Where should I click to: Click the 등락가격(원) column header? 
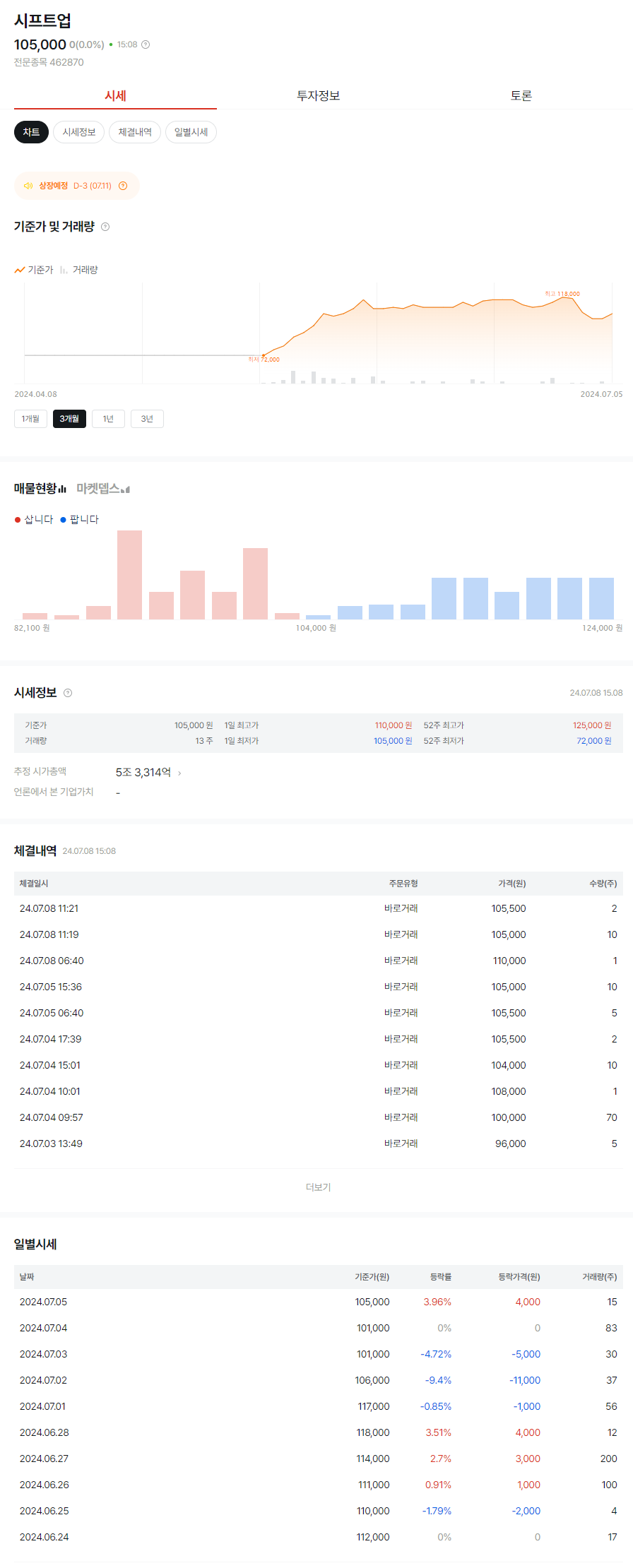pos(519,1277)
